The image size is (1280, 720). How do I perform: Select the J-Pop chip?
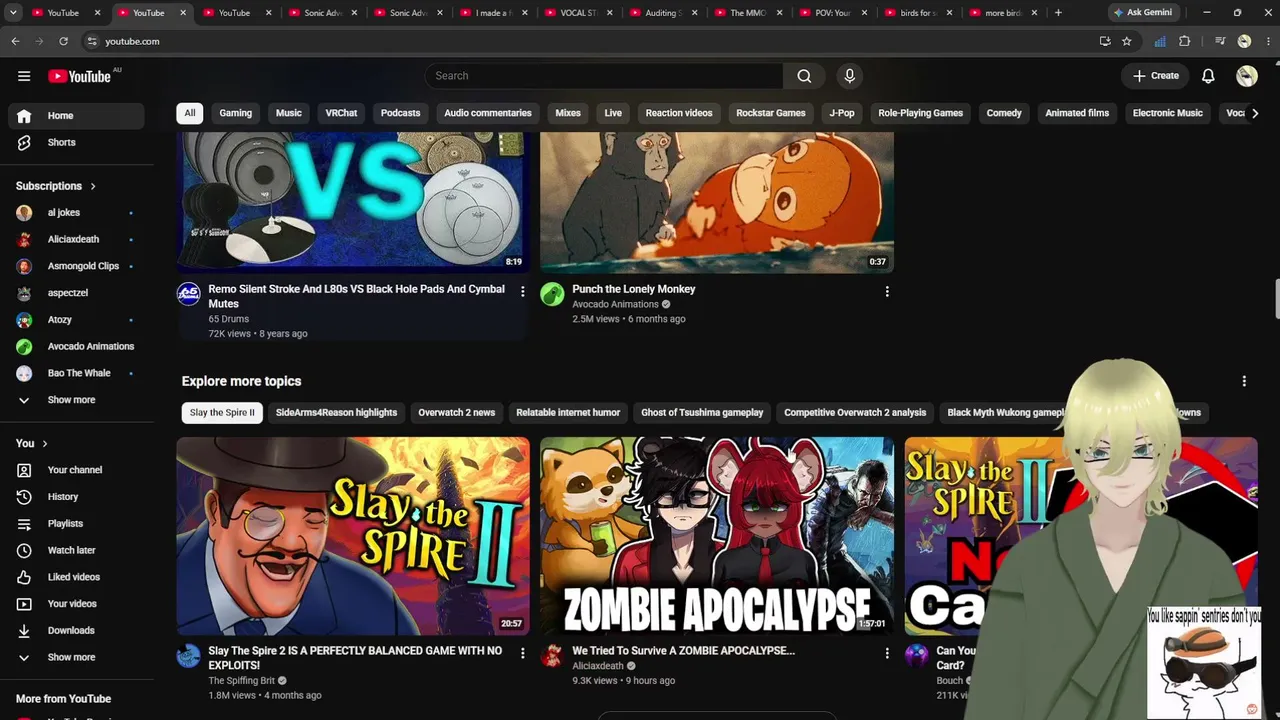pos(842,113)
